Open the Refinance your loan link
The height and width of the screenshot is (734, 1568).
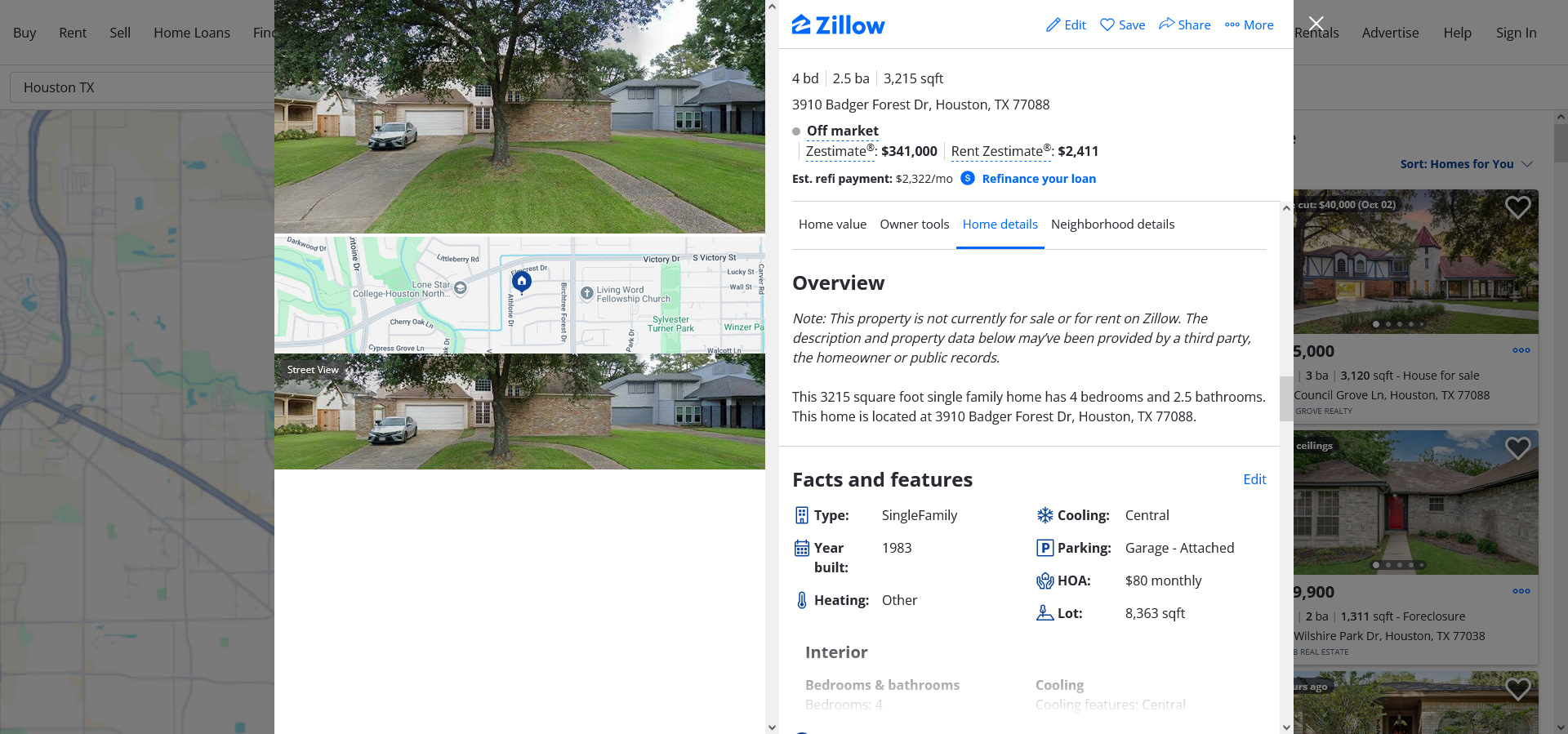(x=1039, y=179)
